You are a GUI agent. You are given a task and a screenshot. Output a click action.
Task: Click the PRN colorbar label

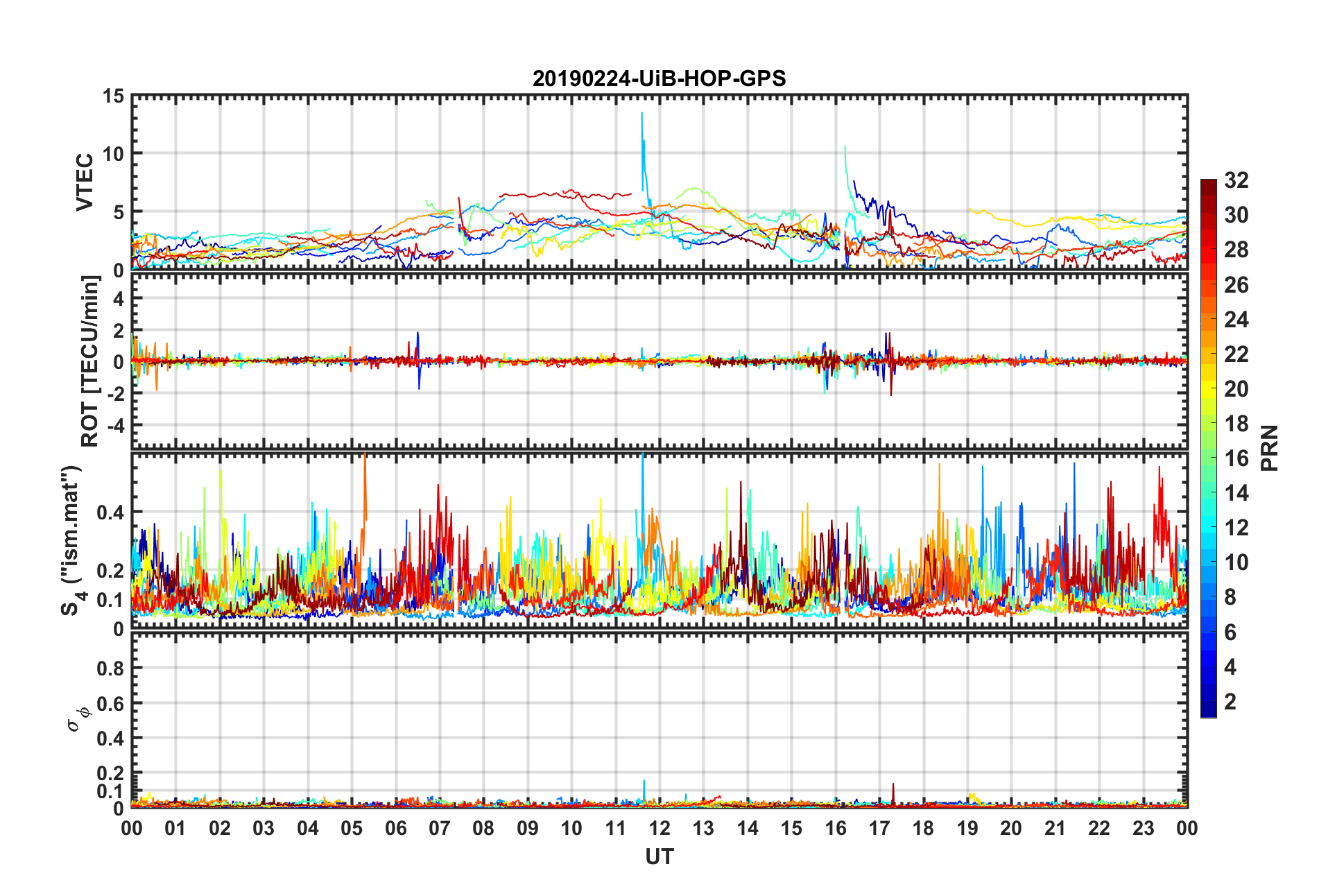click(x=1269, y=448)
